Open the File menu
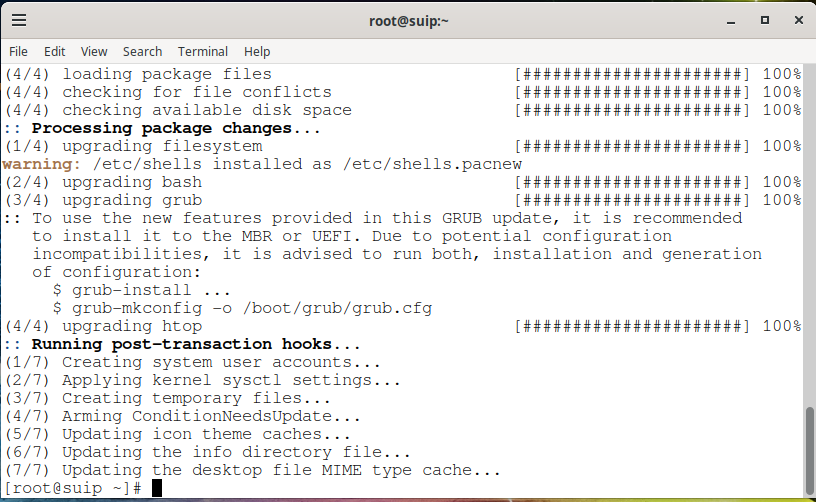The width and height of the screenshot is (816, 502). coord(18,52)
